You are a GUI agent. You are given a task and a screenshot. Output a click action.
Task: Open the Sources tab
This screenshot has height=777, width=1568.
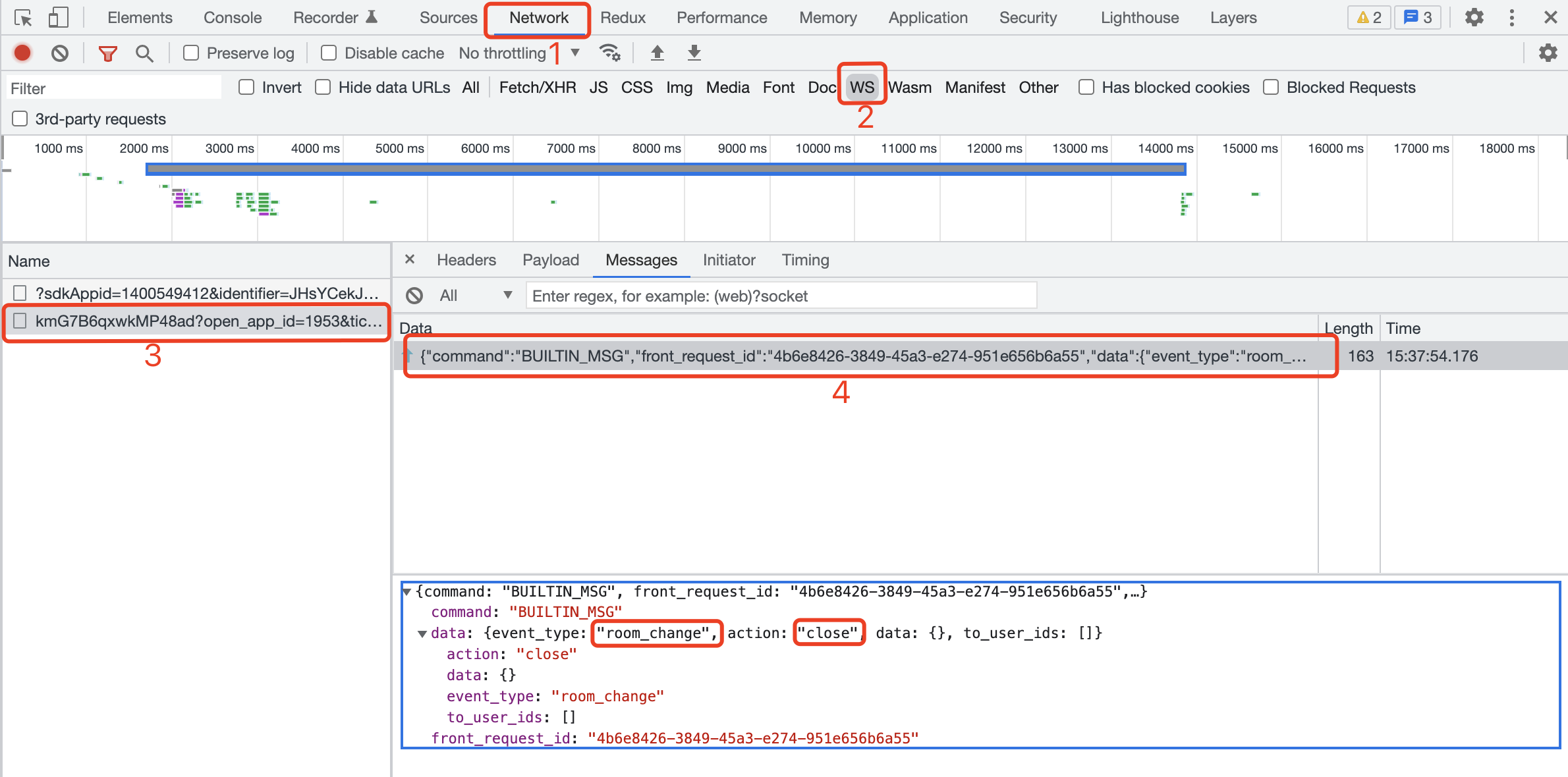point(448,18)
